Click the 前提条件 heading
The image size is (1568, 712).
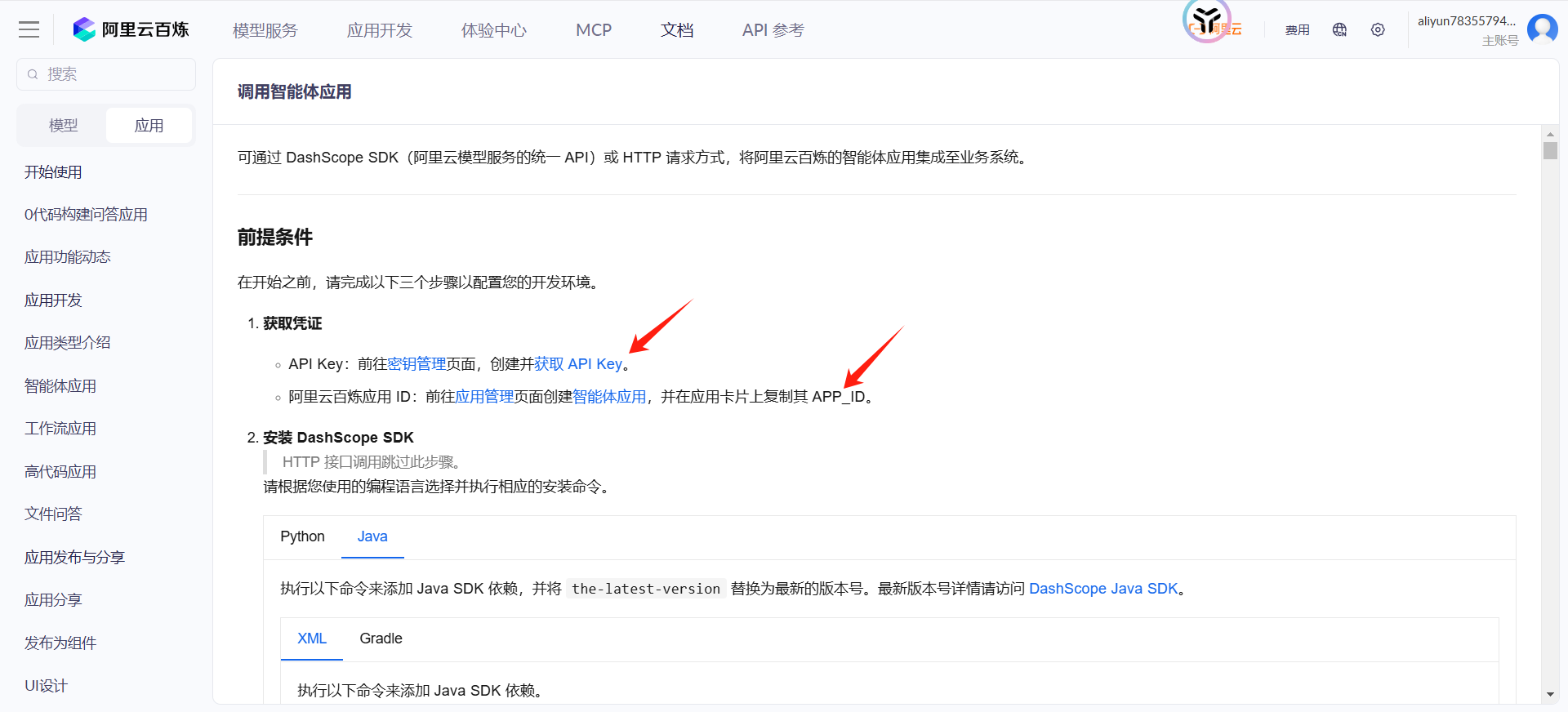coord(275,238)
